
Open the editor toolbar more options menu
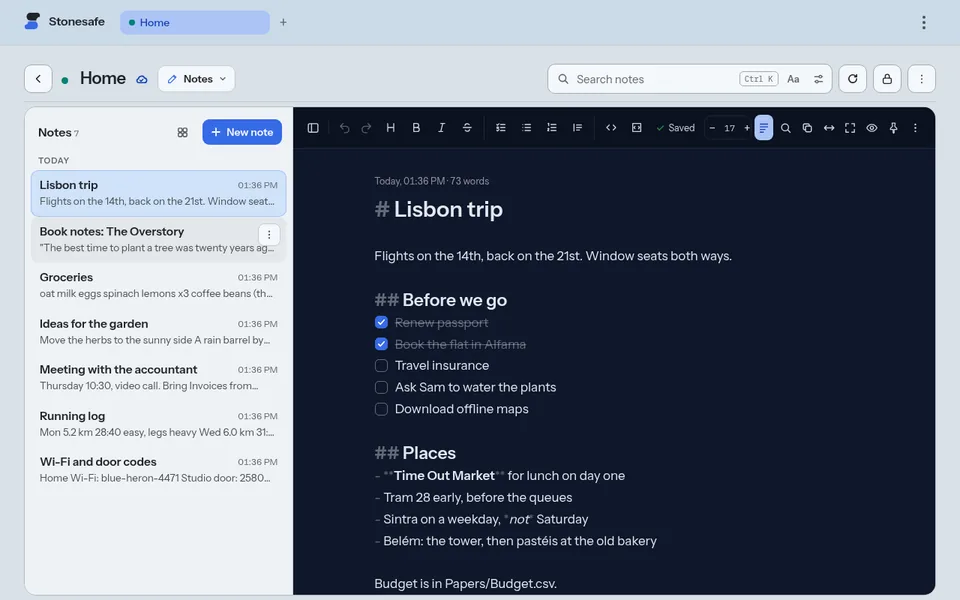[915, 128]
